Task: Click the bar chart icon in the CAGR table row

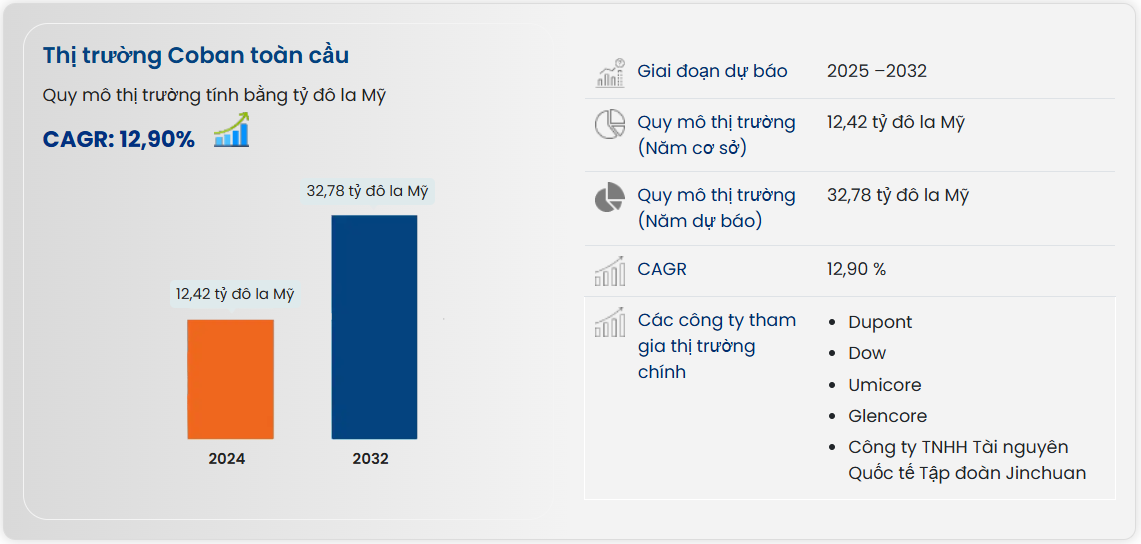Action: pos(610,270)
